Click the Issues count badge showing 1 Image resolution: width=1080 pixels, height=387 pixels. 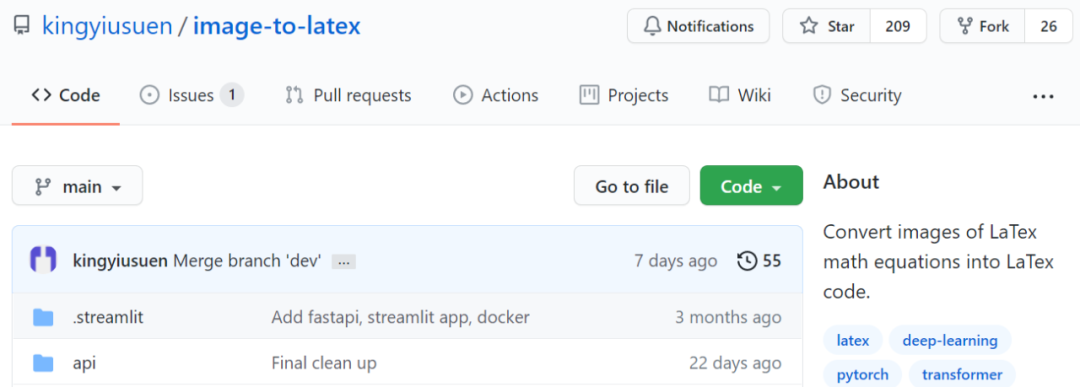pos(232,95)
